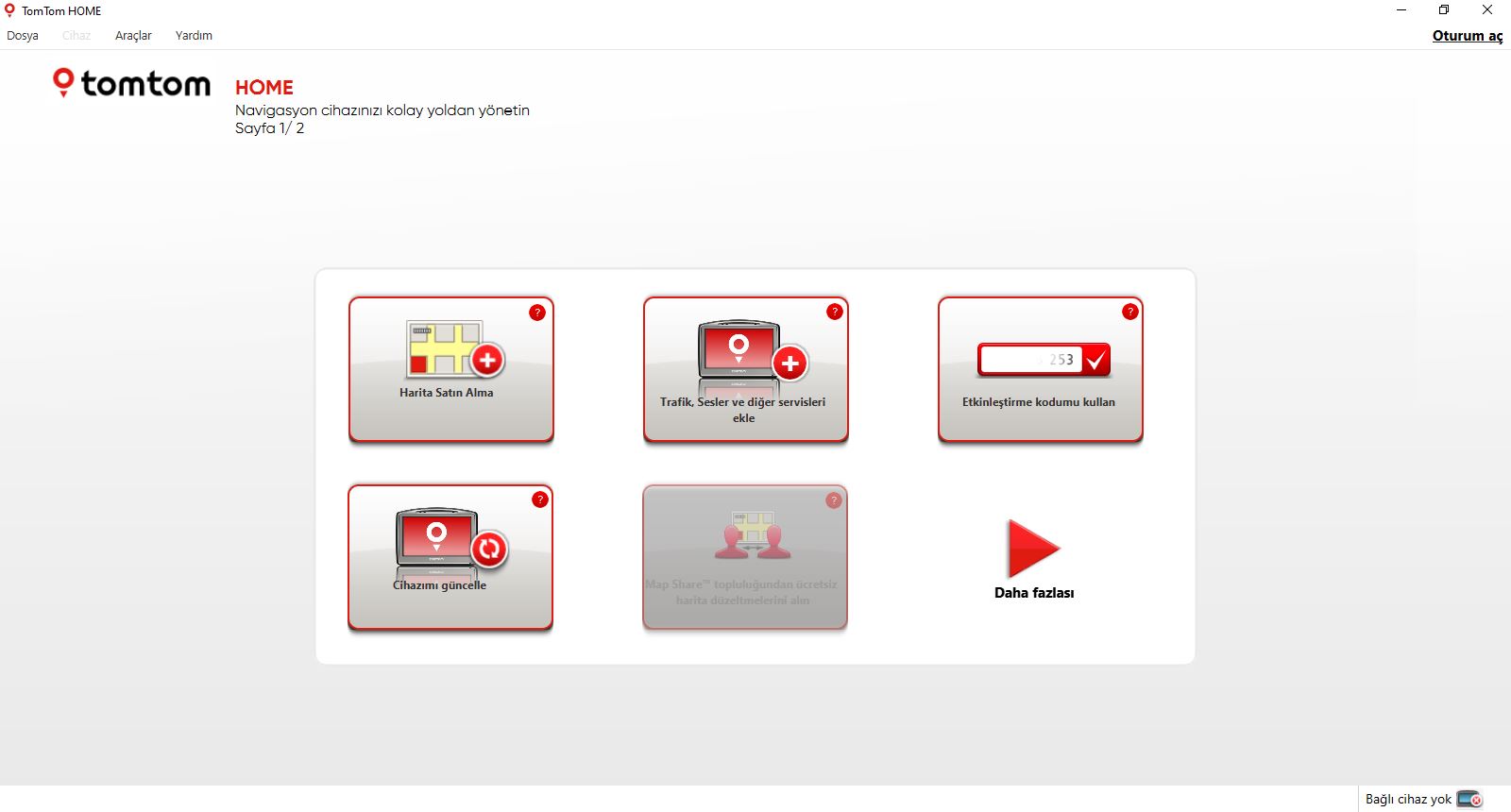Click the TomTom logo

point(131,83)
